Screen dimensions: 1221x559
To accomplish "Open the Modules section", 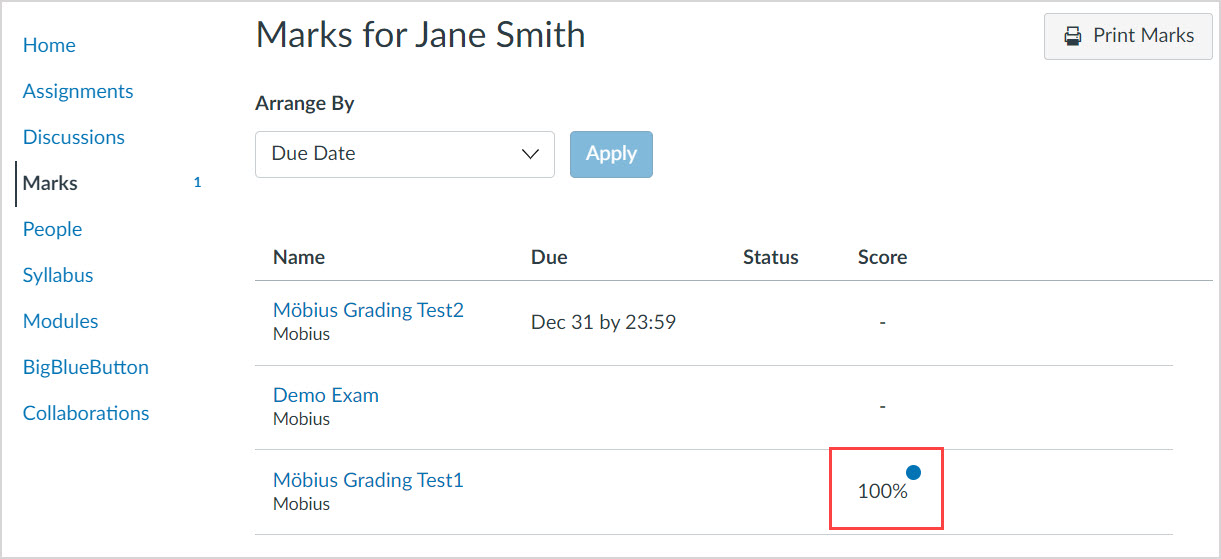I will [x=61, y=321].
